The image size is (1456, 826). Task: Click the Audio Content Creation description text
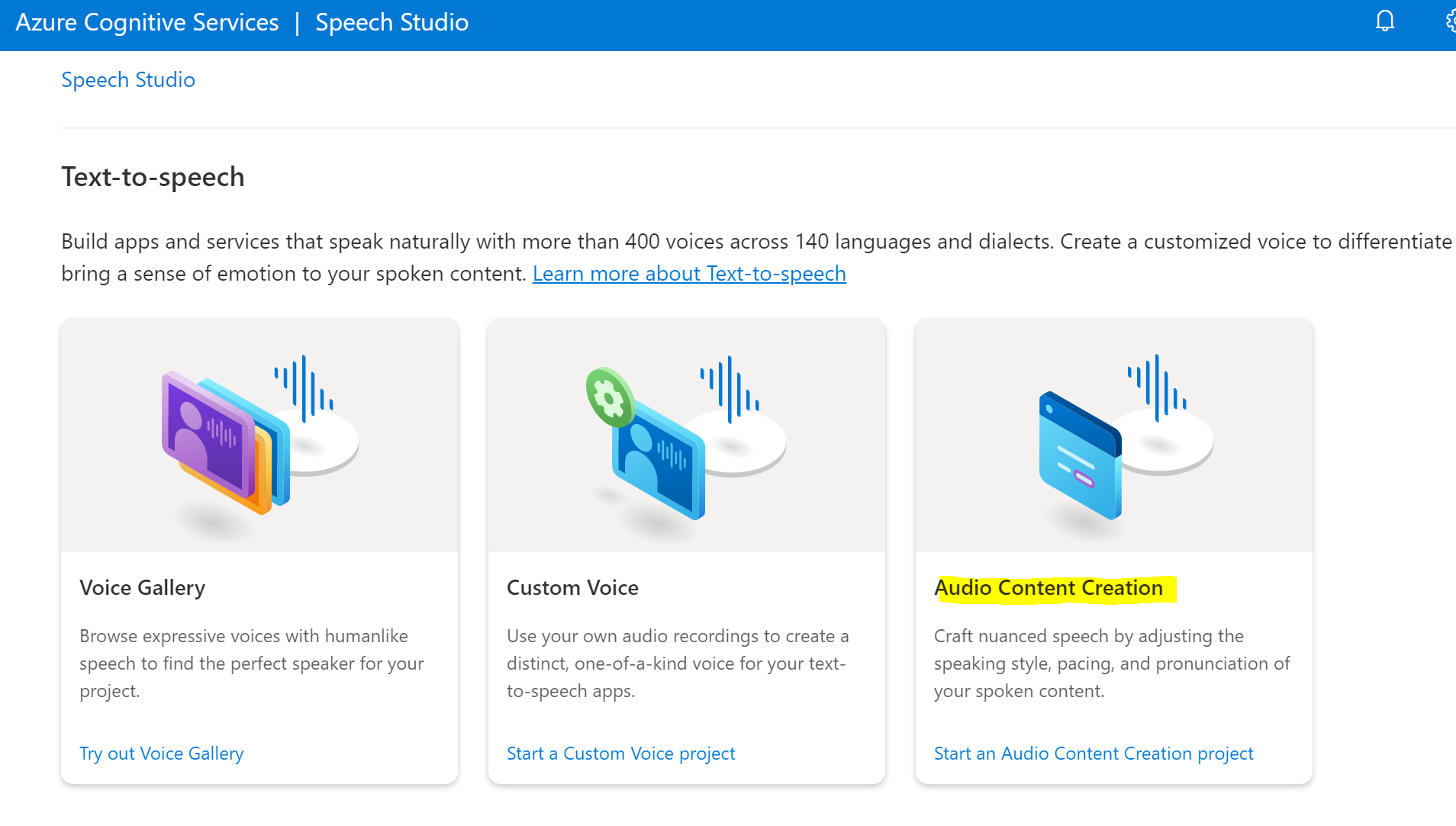coord(1112,664)
